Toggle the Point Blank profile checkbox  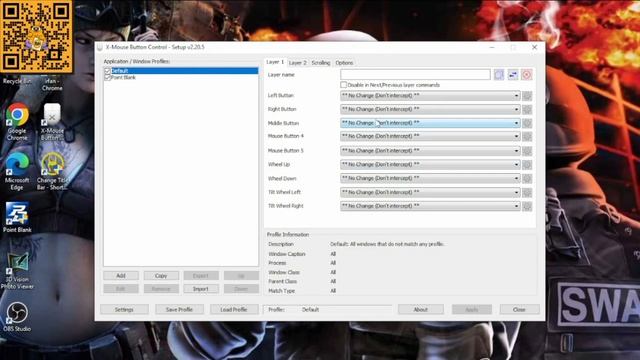point(108,78)
